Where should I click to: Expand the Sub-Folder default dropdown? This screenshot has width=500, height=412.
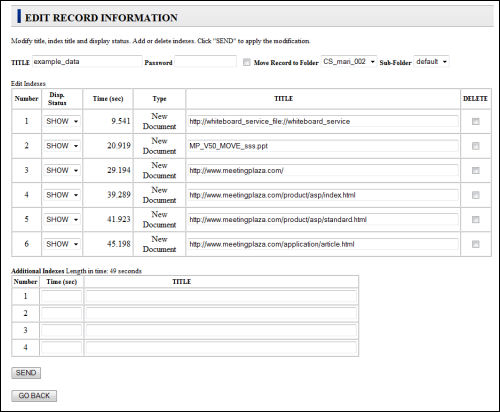431,62
